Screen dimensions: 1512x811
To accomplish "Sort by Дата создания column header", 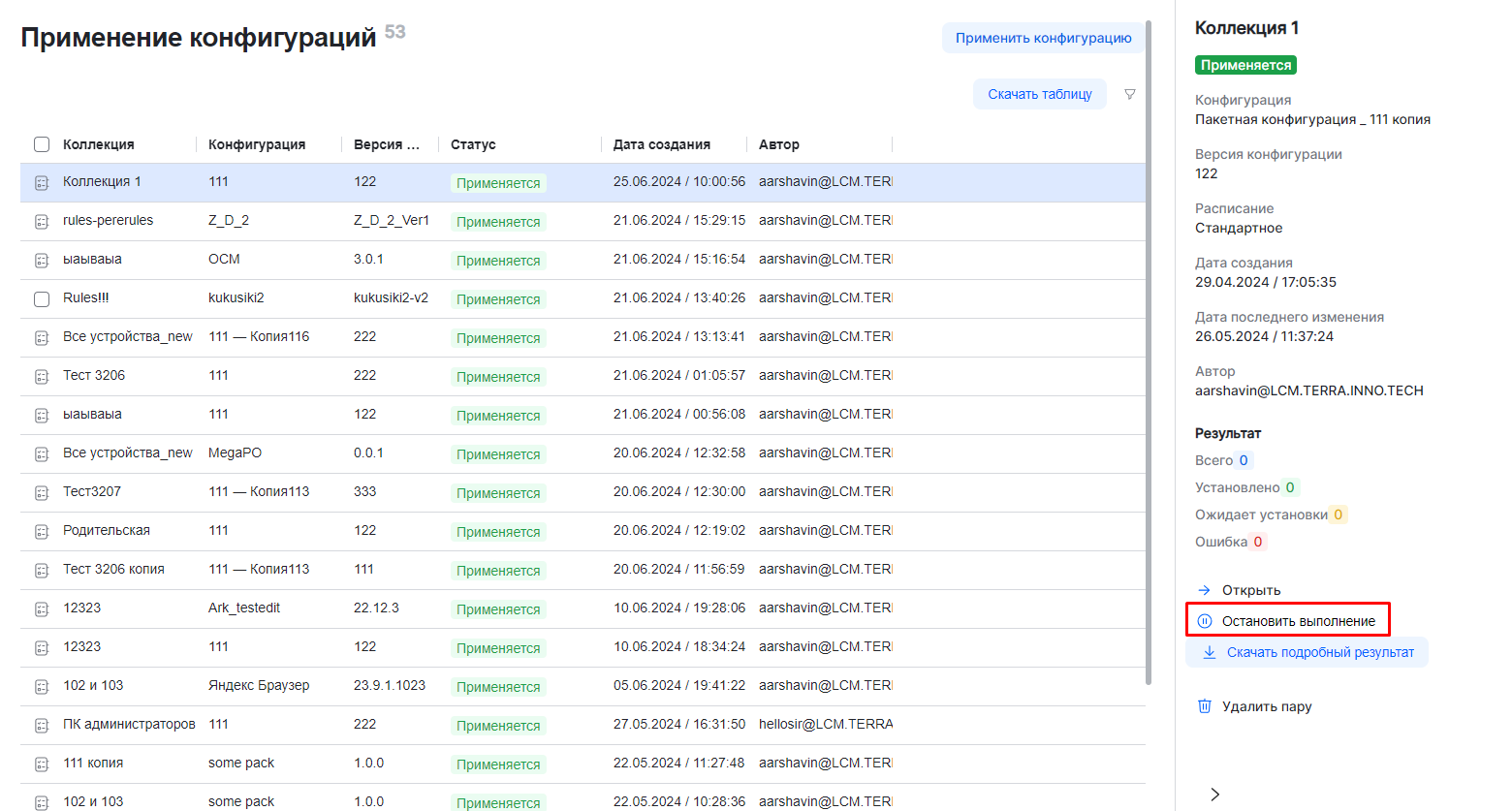I will coord(661,144).
